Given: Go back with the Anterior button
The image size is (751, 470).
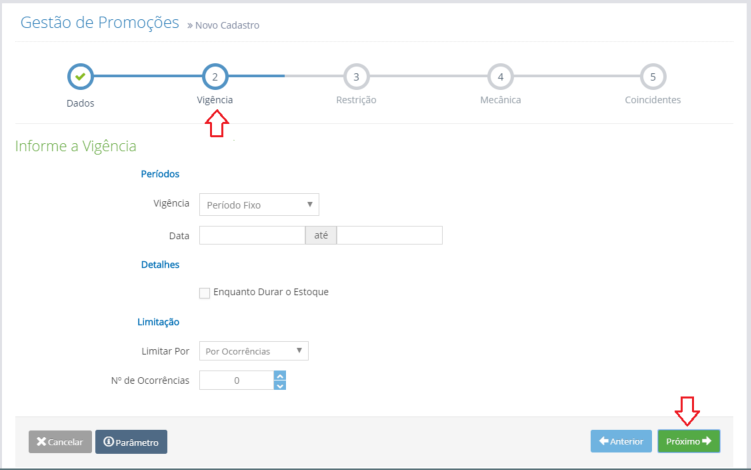Looking at the screenshot, I should [x=621, y=441].
